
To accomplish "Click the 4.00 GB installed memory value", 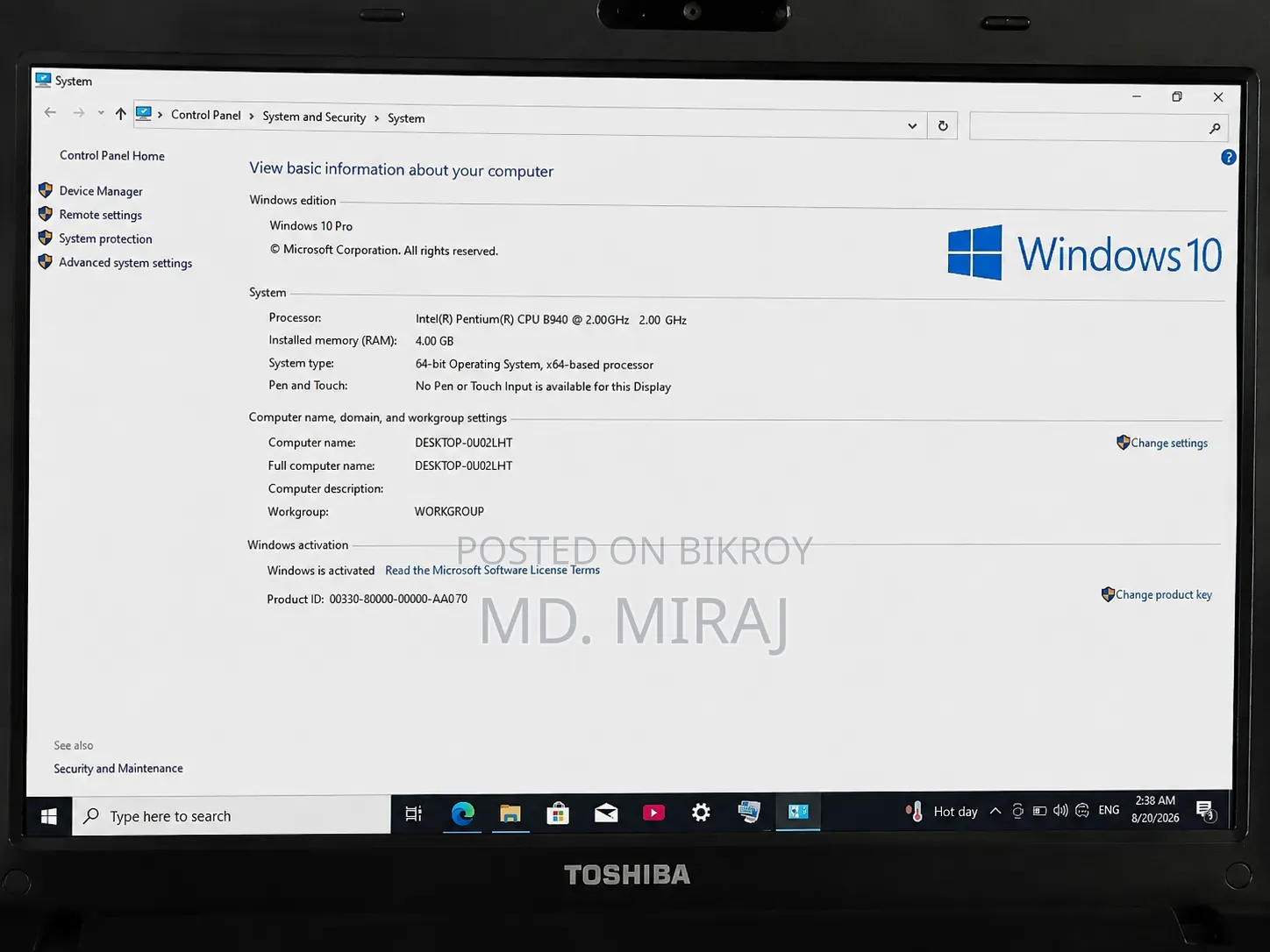I will (434, 341).
